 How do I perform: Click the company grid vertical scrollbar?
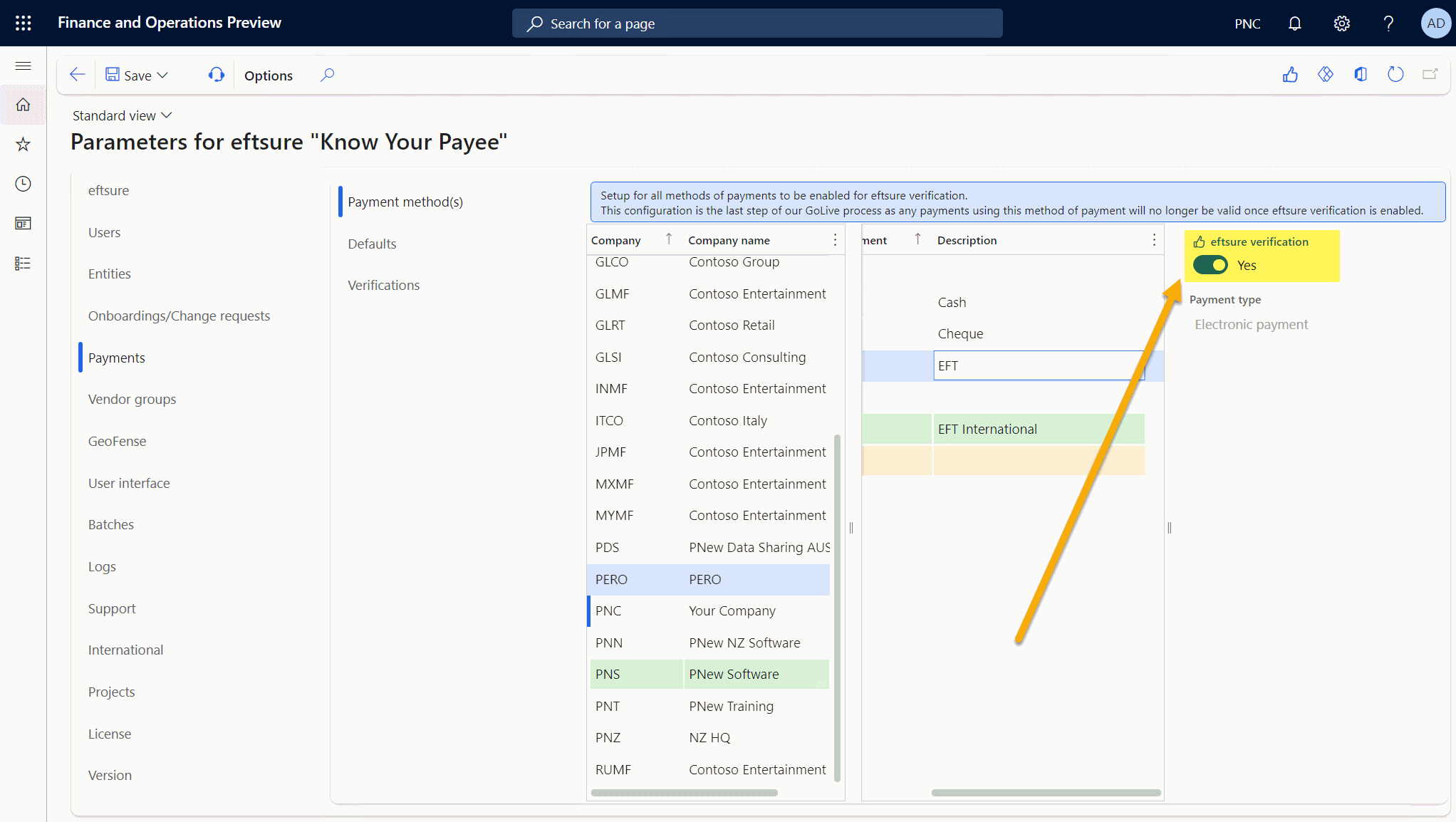pos(837,607)
